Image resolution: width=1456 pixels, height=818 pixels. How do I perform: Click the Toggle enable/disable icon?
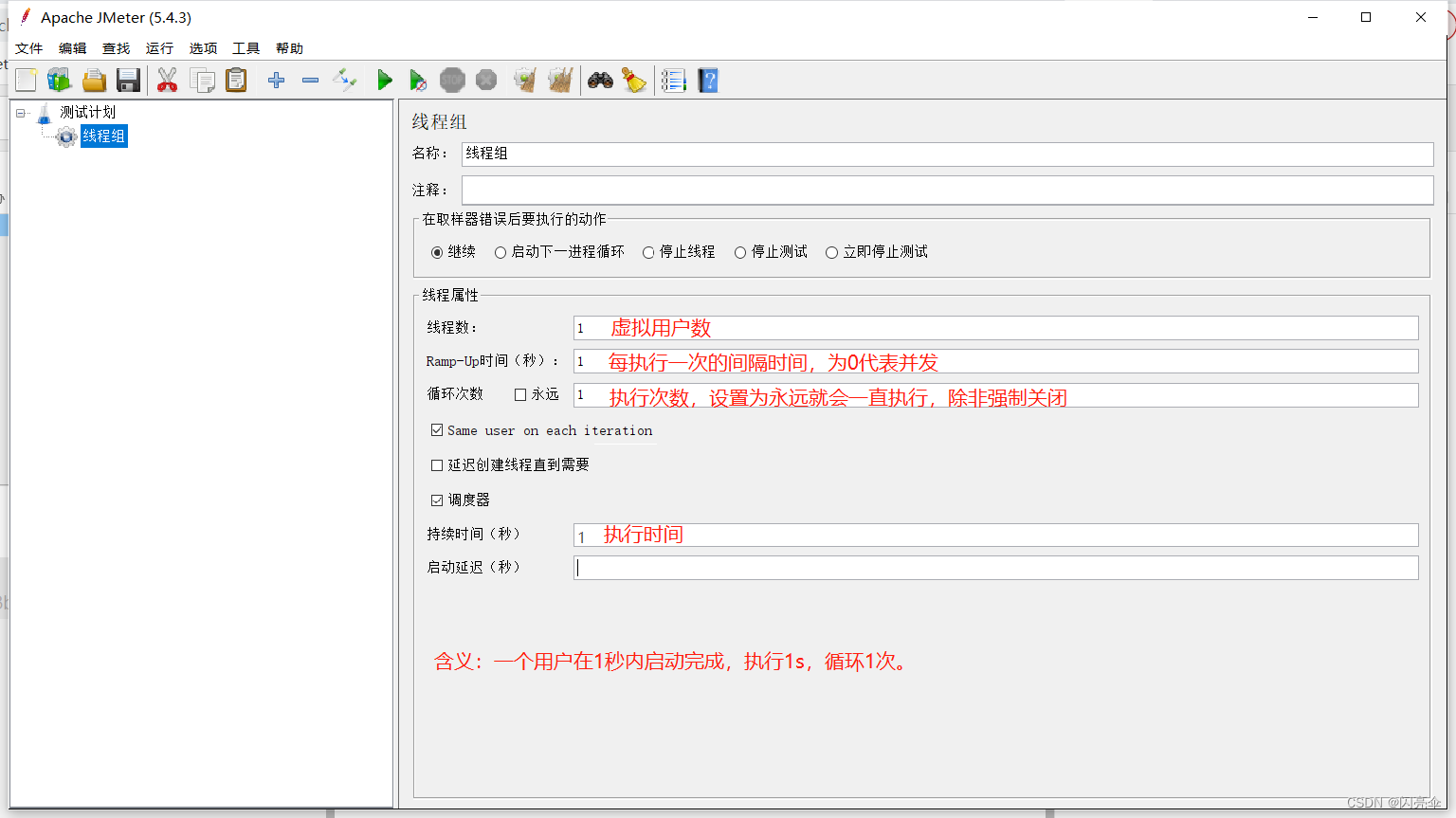[x=344, y=81]
